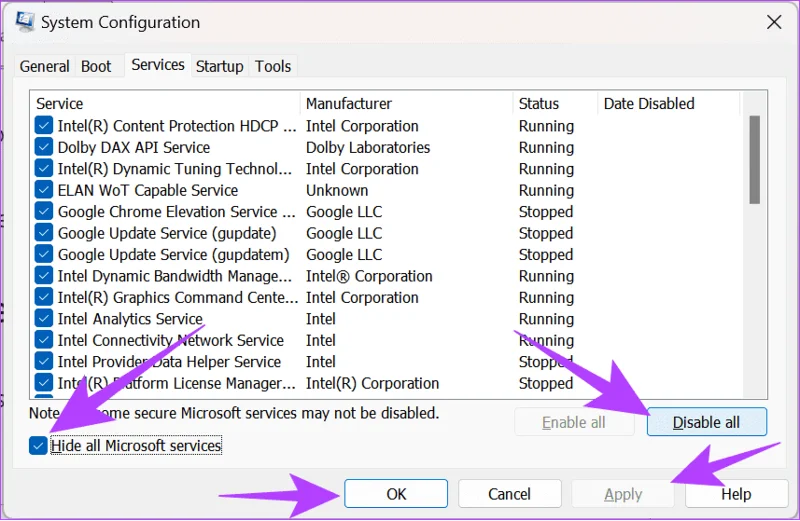Image resolution: width=800 pixels, height=521 pixels.
Task: Uncheck Google Update Service (gupdatem) checkbox
Action: pos(44,254)
